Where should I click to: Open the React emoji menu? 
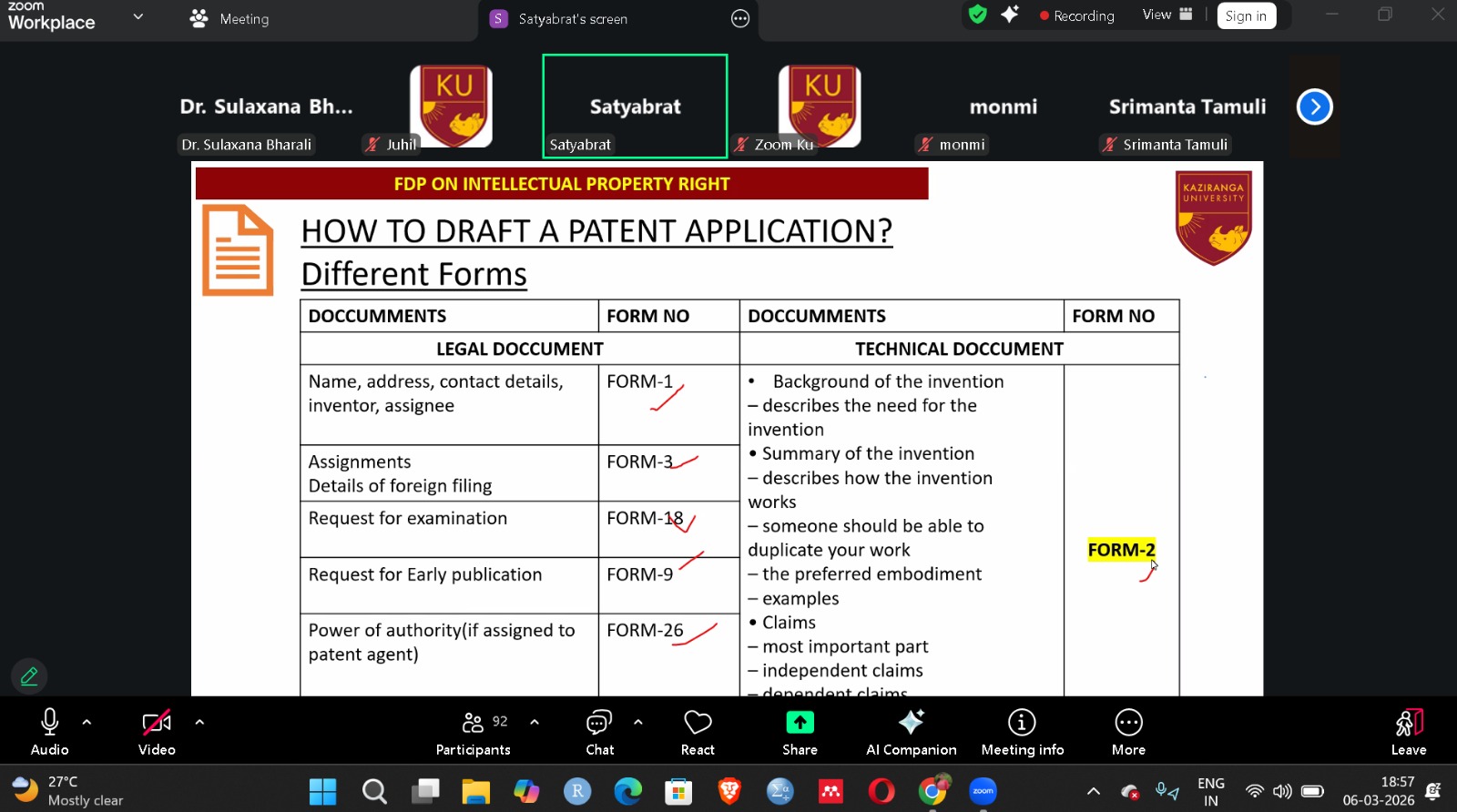point(698,733)
